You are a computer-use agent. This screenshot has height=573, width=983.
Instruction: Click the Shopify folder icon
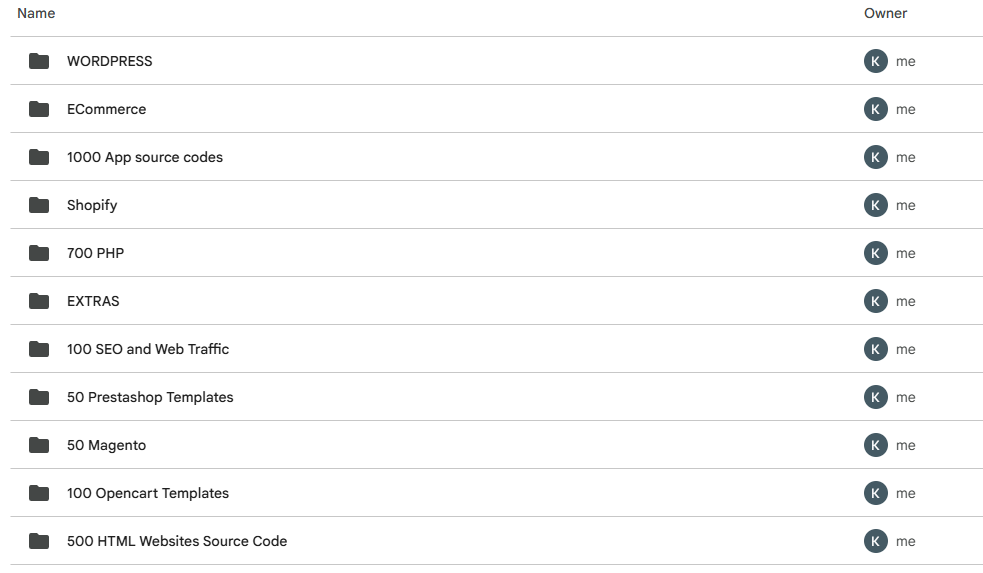(39, 205)
